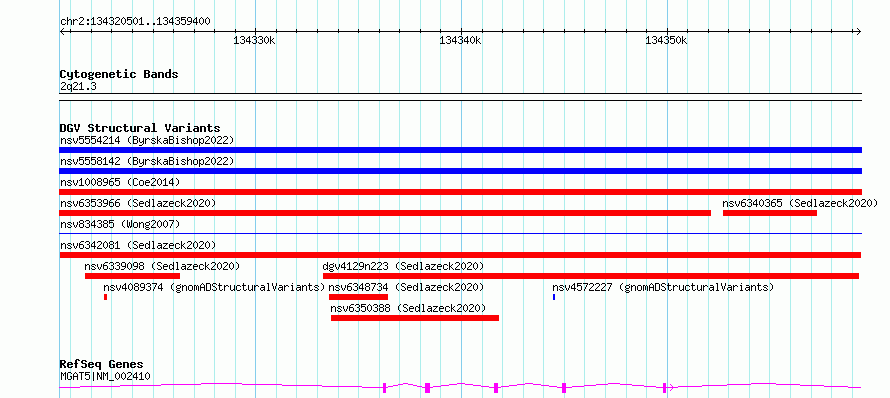Click the nsv6339098 red variant bar
The width and height of the screenshot is (890, 398).
pyautogui.click(x=132, y=276)
